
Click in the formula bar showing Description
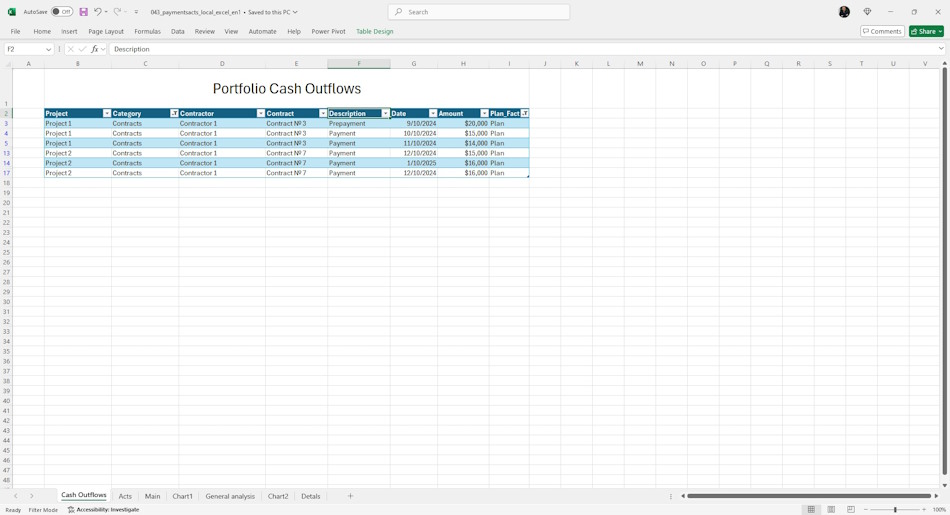521,49
